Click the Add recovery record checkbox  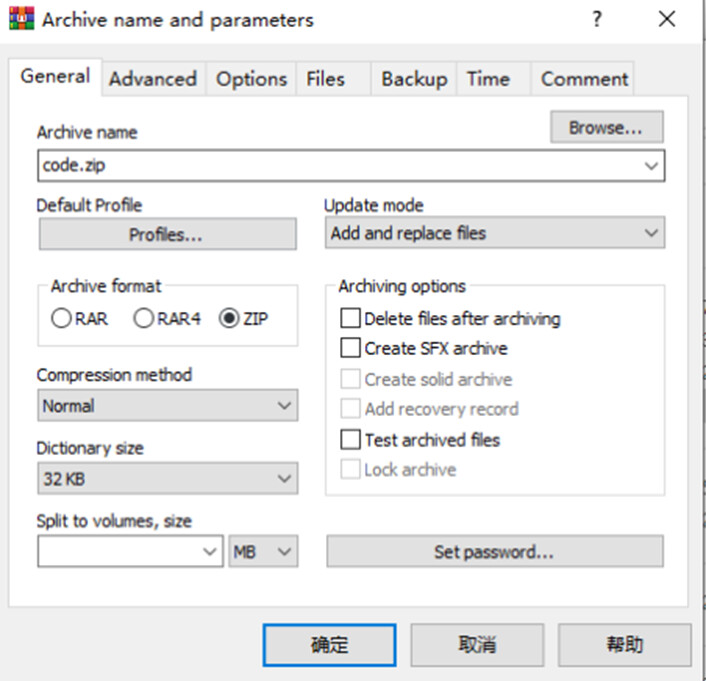pos(351,409)
